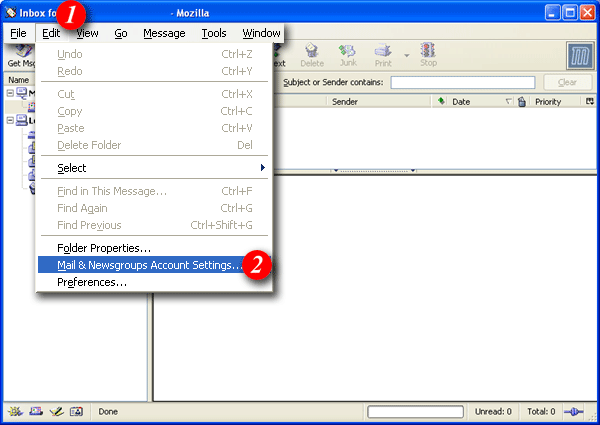600x425 pixels.
Task: Open the Print button dropdown arrow
Action: [407, 56]
